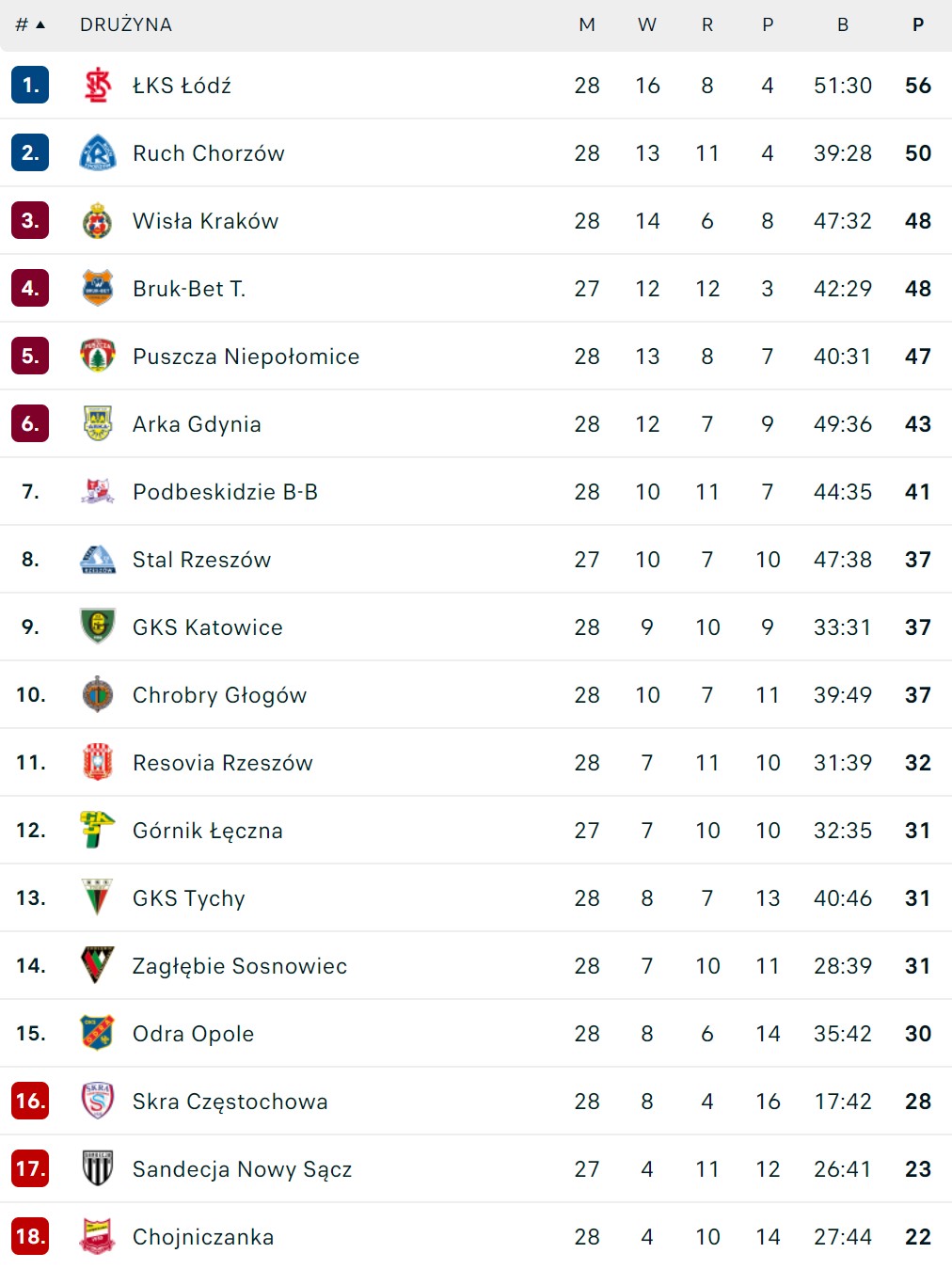Image resolution: width=952 pixels, height=1269 pixels.
Task: Click the Puszcza Niepołomice crest
Action: point(98,357)
